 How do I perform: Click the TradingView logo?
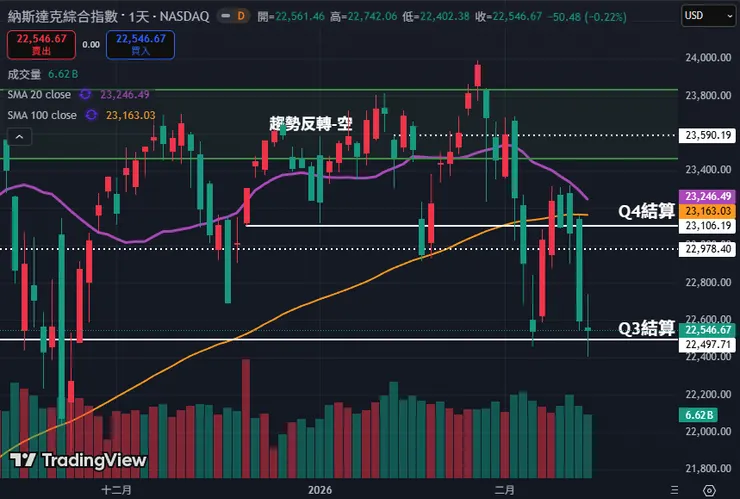click(78, 460)
